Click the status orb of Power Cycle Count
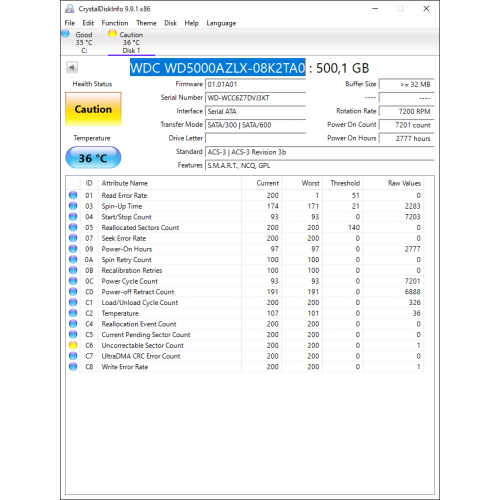500x500 pixels. coord(73,281)
